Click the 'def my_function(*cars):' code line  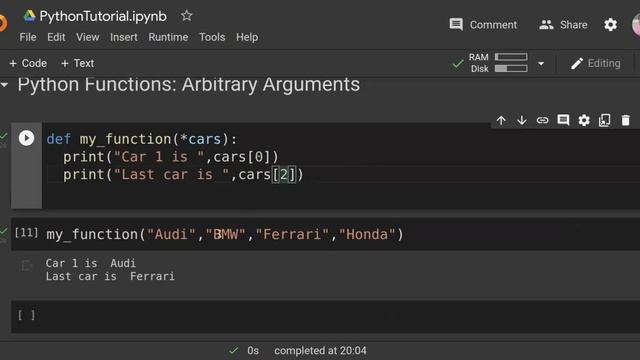(x=142, y=139)
